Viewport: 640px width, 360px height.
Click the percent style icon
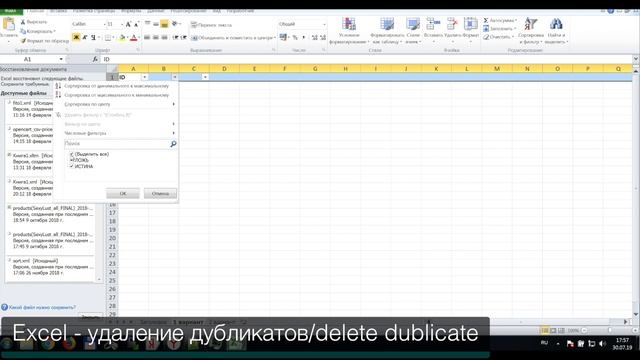pyautogui.click(x=295, y=38)
